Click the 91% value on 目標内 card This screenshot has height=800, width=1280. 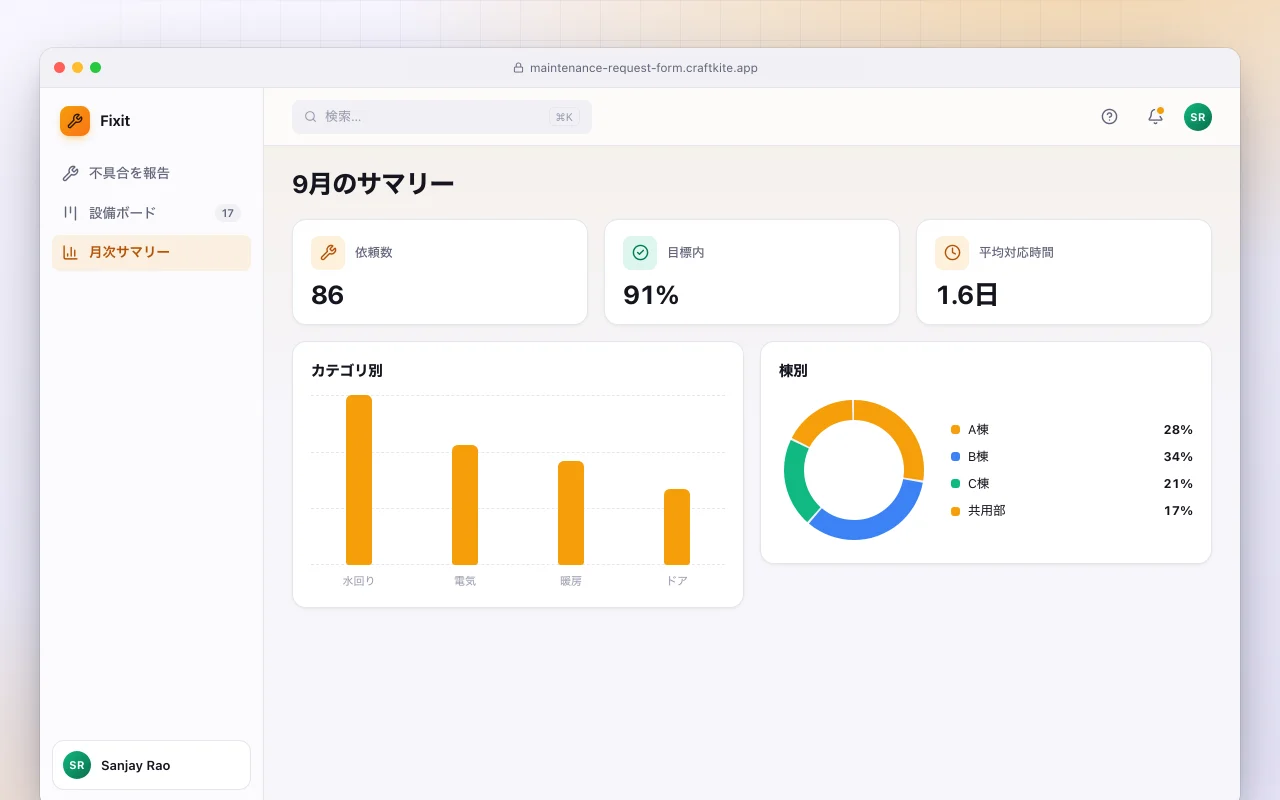click(651, 295)
